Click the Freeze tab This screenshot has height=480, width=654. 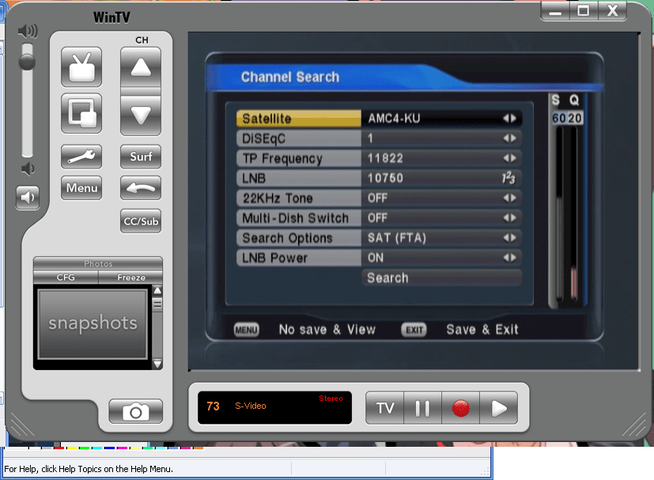tap(131, 277)
